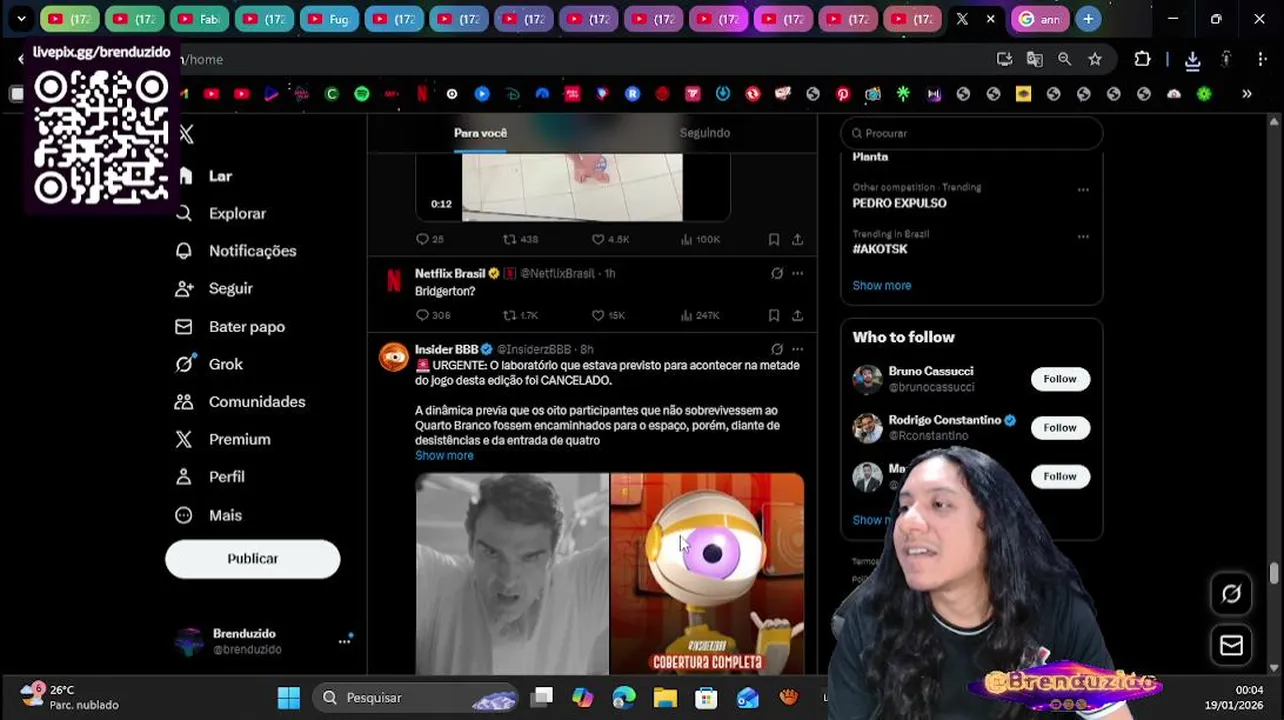Open the browser Extensions puzzle icon

click(x=1142, y=59)
